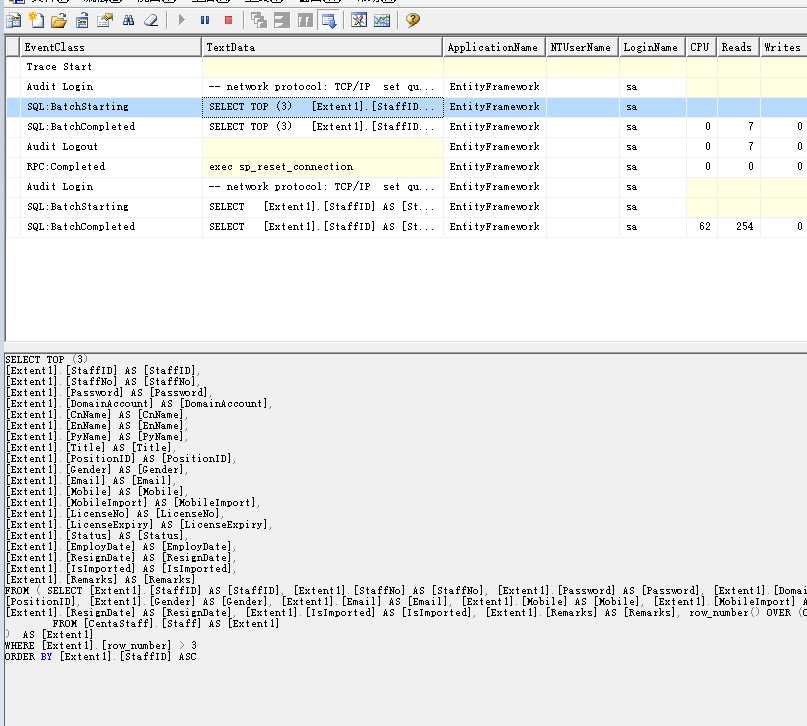Click the Reads value 254 cell
Image resolution: width=807 pixels, height=726 pixels.
pos(738,227)
